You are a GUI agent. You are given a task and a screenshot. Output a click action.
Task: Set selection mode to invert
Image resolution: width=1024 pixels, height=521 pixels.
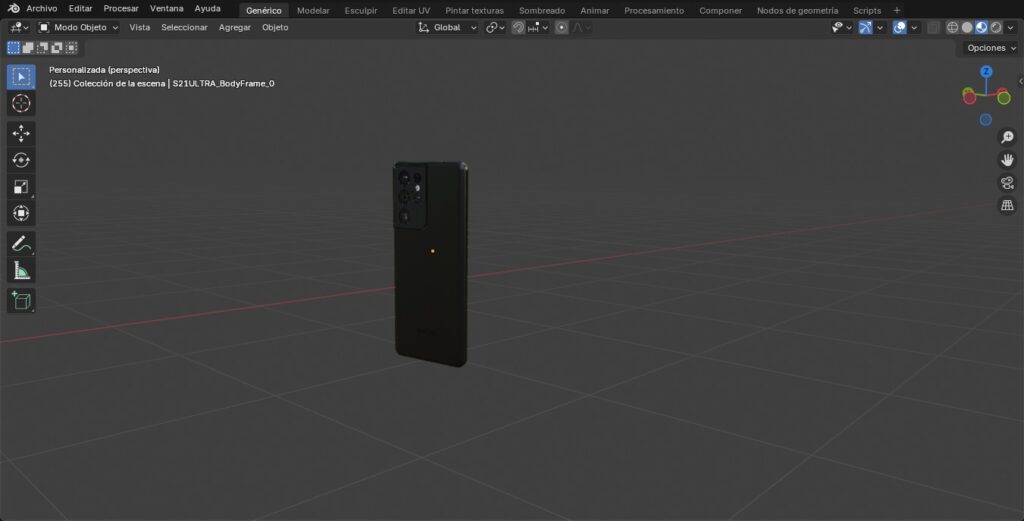point(56,48)
